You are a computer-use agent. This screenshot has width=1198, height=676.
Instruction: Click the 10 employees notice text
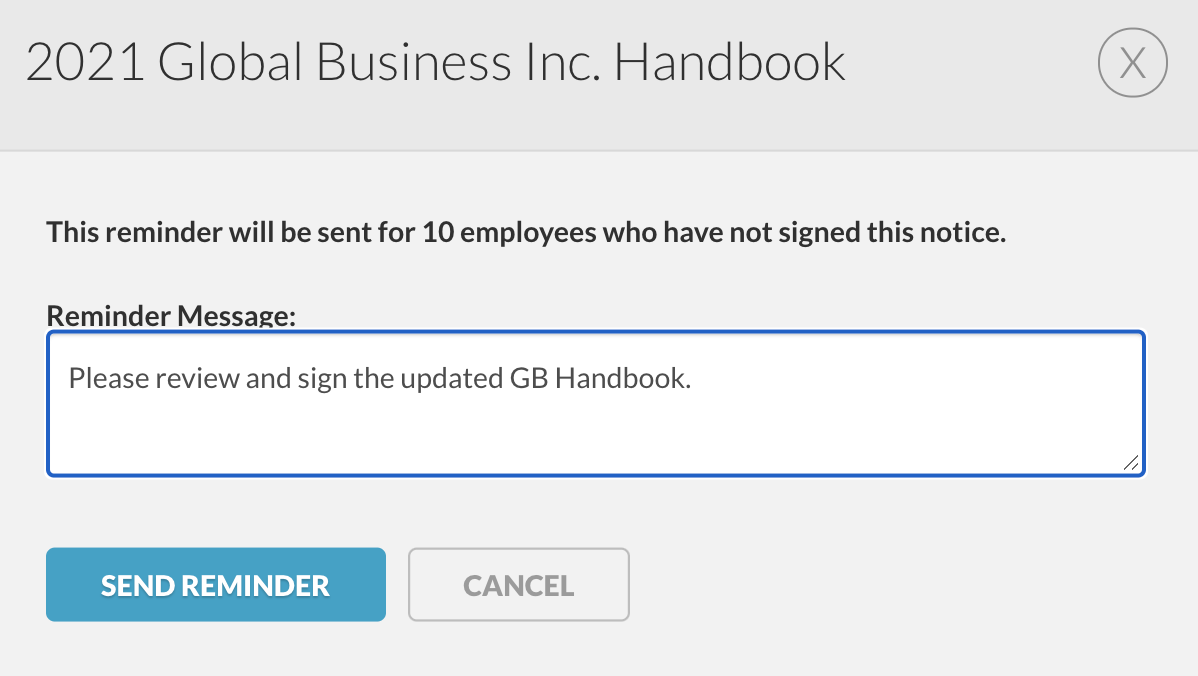(525, 231)
